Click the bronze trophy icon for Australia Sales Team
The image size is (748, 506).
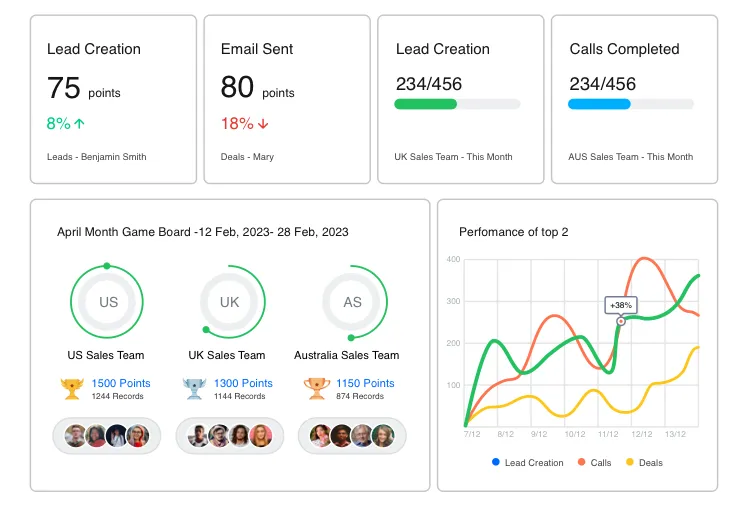tap(317, 389)
